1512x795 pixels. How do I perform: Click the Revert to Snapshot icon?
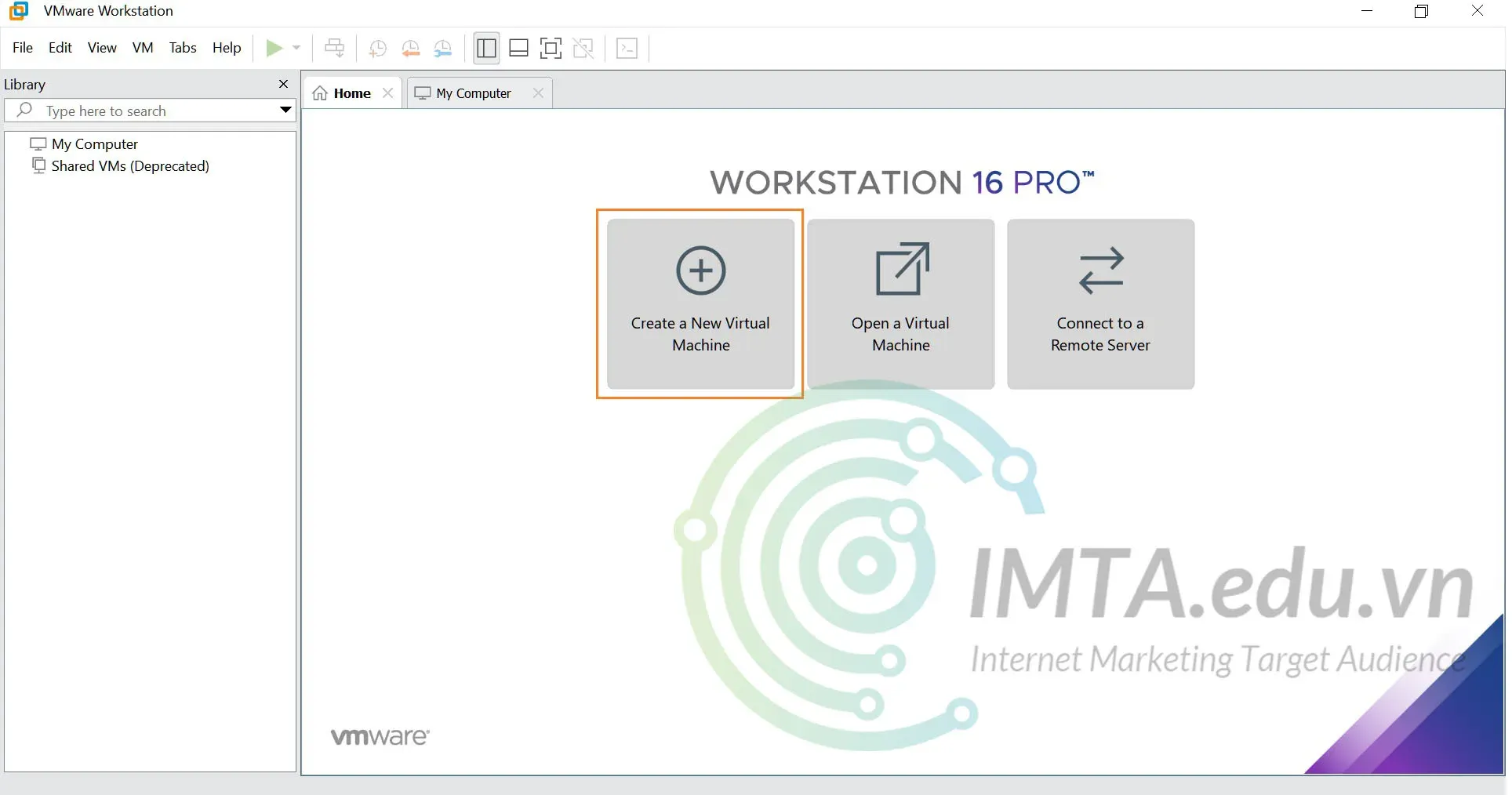click(410, 49)
